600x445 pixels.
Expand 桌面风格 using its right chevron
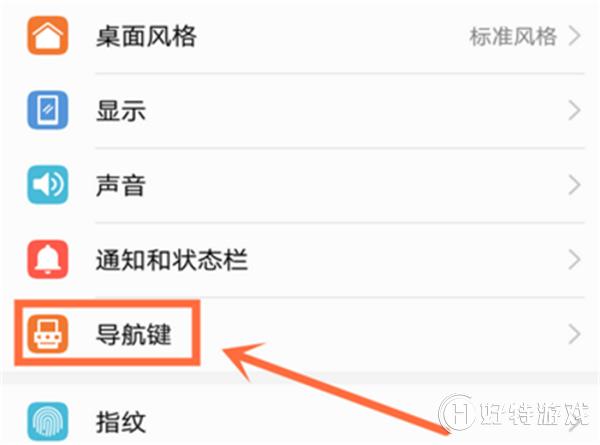574,36
